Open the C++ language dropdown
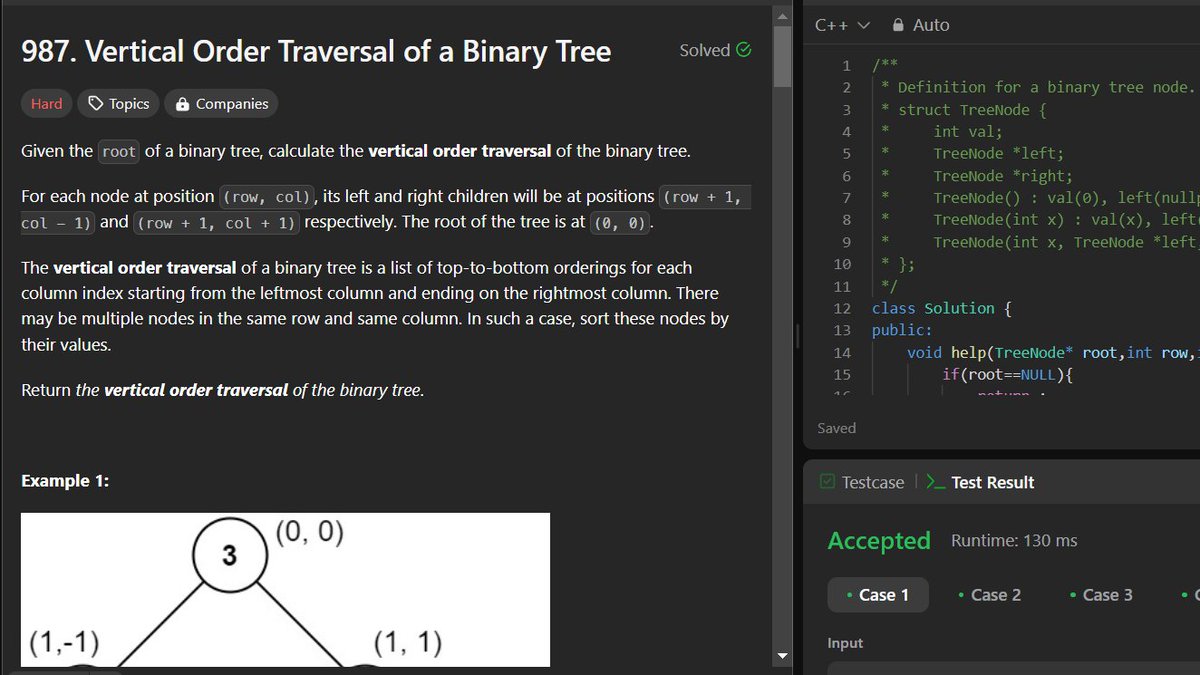 [842, 25]
